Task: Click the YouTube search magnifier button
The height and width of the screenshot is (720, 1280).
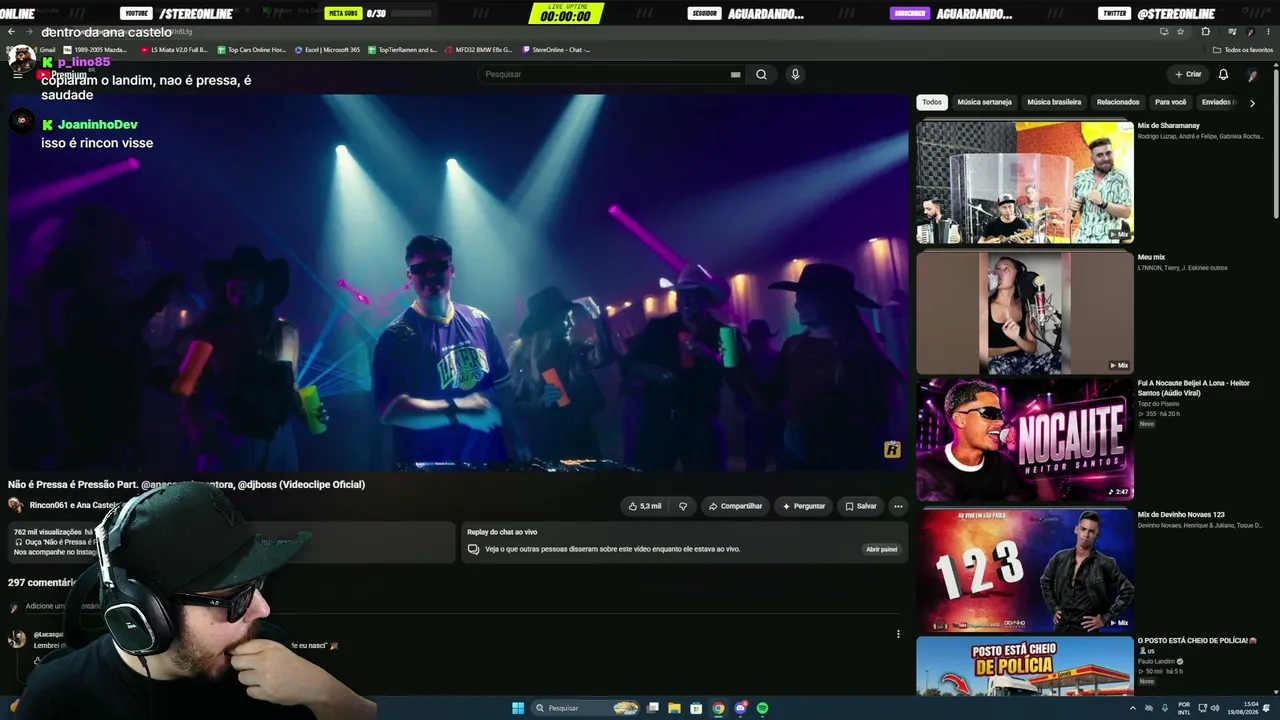Action: tap(761, 74)
